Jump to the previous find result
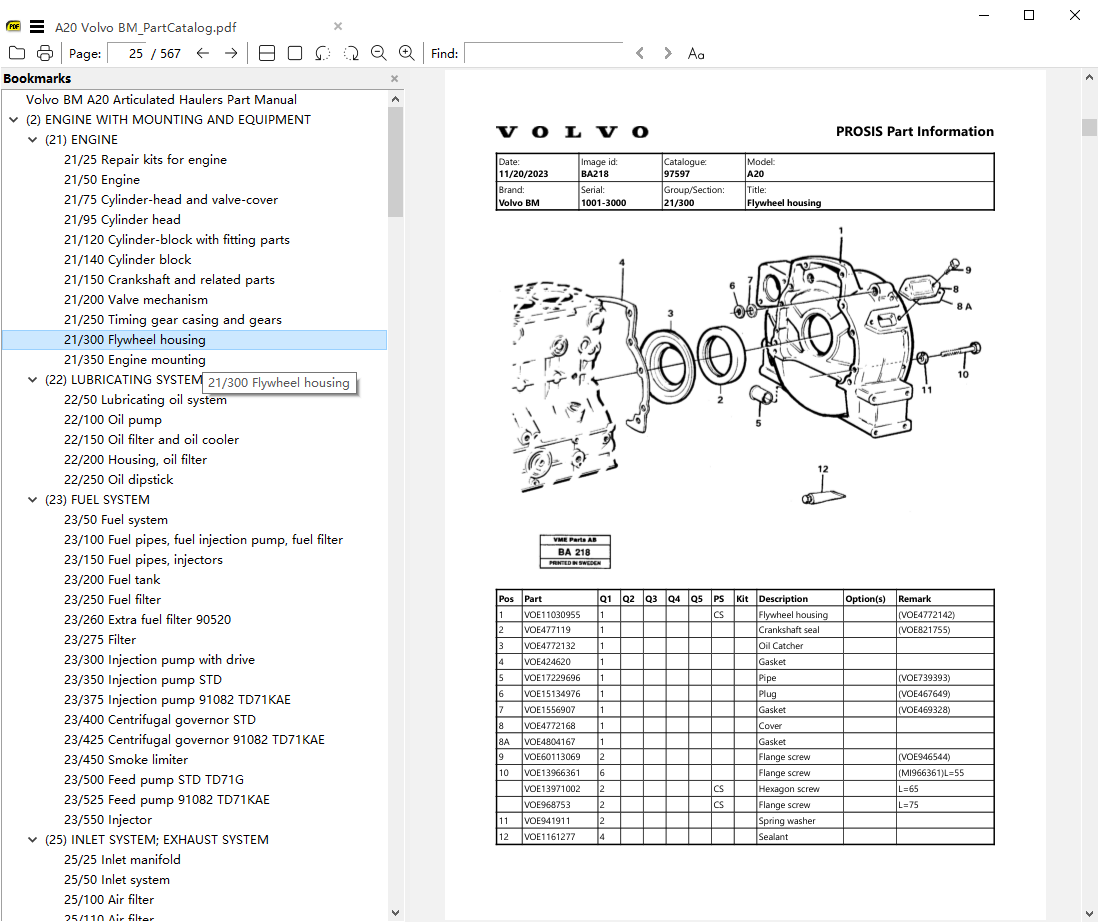Image resolution: width=1099 pixels, height=923 pixels. [640, 53]
